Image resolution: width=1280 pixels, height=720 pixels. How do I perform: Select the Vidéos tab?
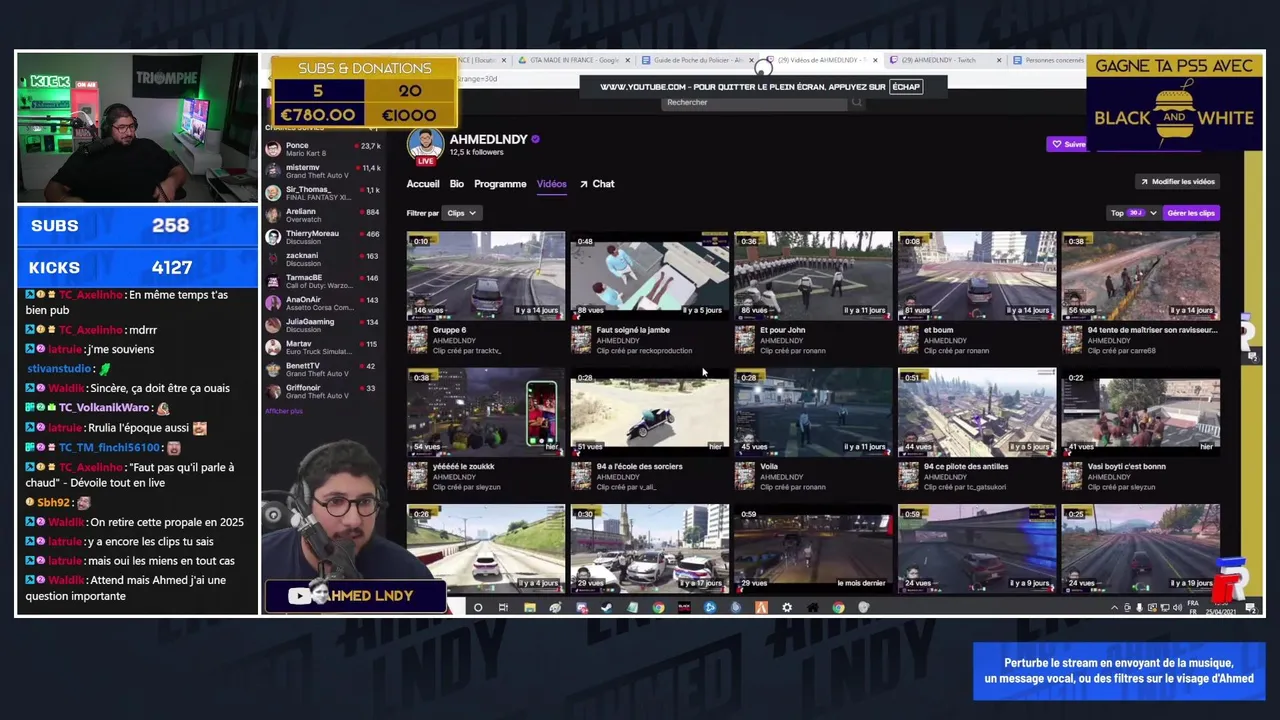pos(551,184)
